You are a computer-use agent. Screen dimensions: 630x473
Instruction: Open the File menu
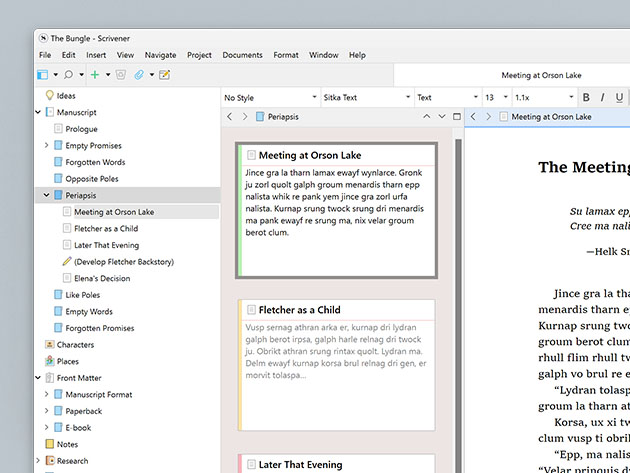point(45,55)
